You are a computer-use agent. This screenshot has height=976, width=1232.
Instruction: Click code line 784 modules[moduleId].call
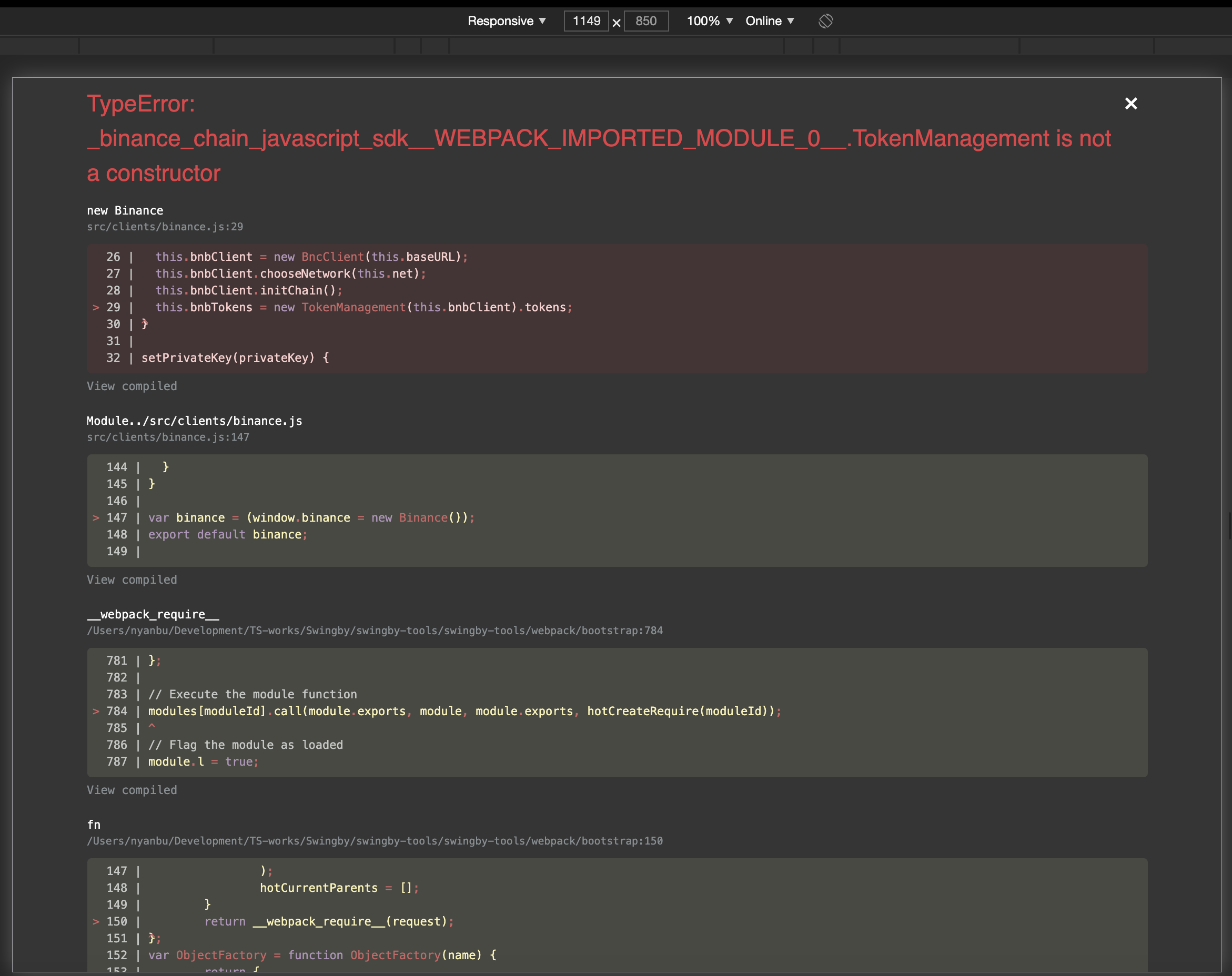[464, 711]
